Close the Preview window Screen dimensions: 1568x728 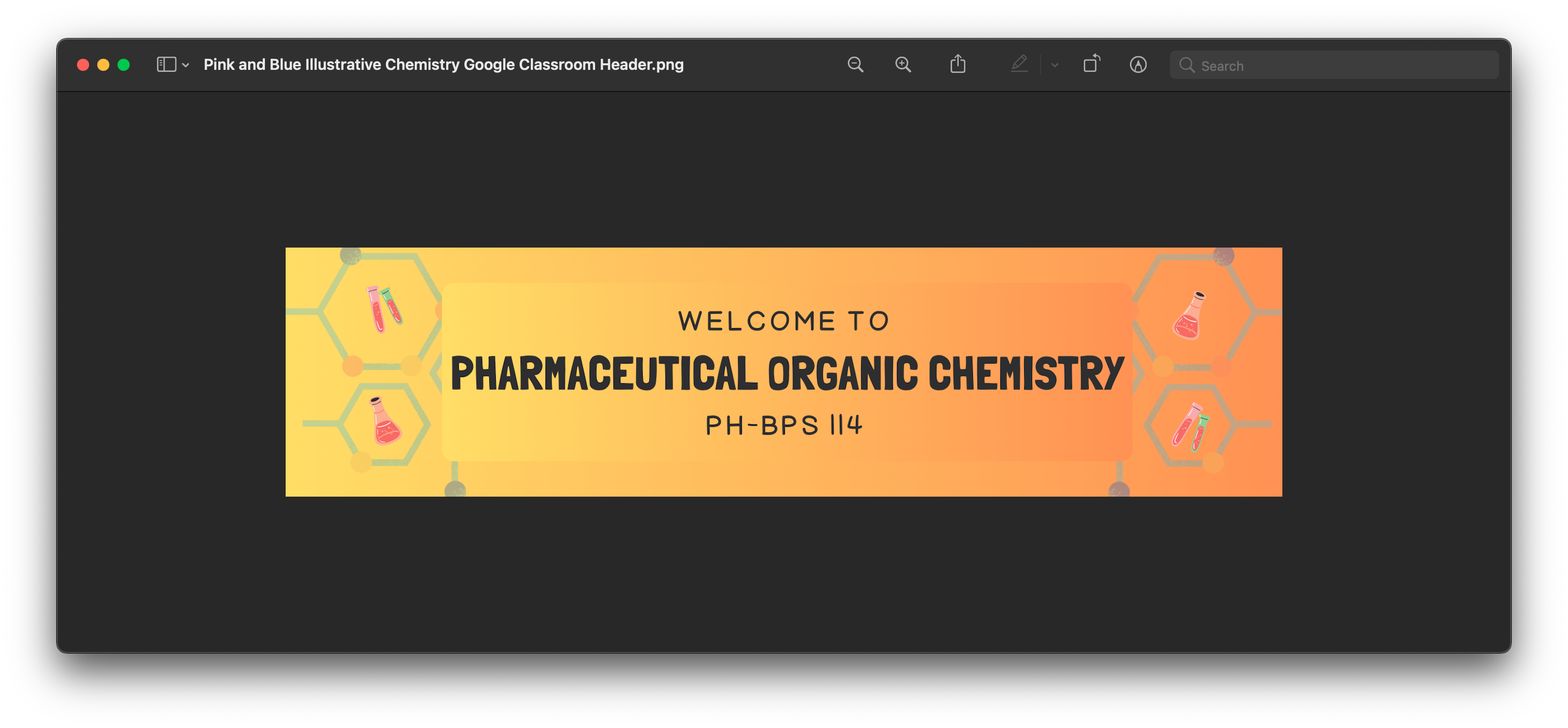[x=84, y=64]
